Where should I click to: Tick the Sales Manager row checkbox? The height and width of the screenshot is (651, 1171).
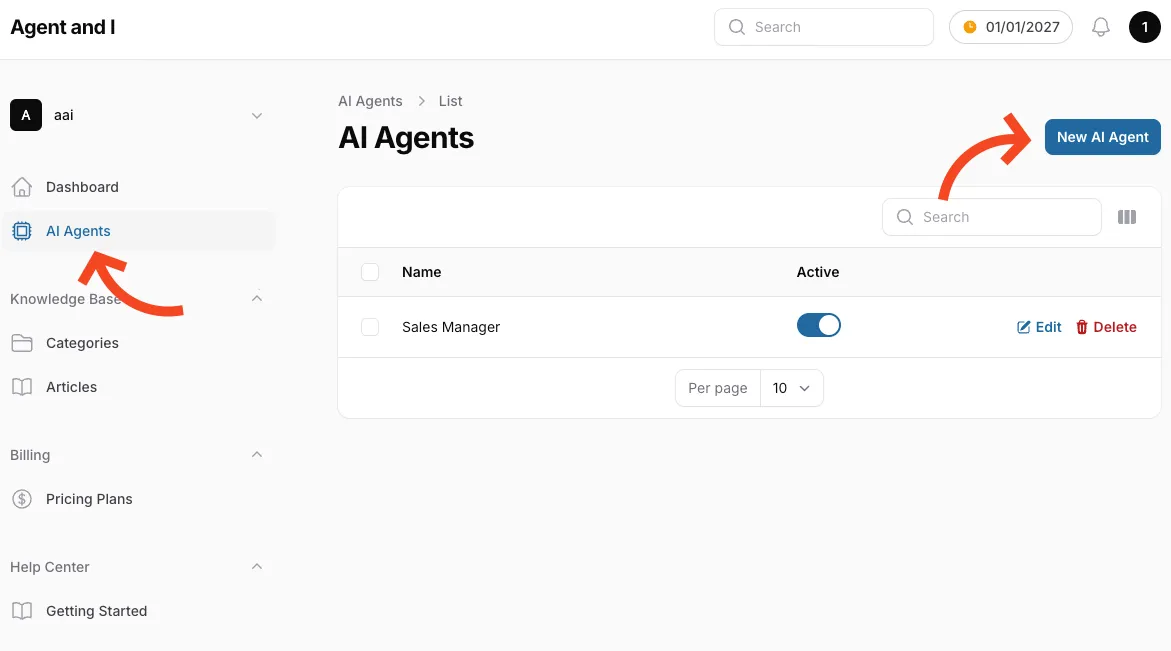point(370,327)
